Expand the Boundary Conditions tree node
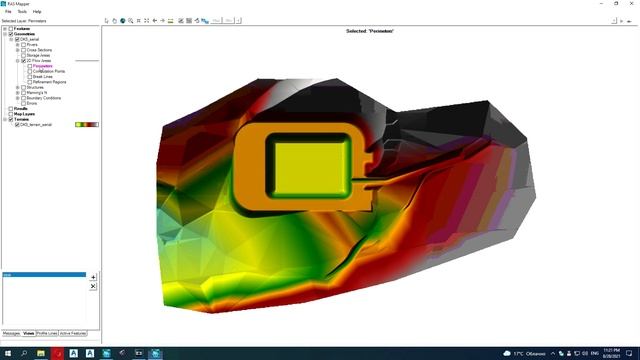Viewport: 640px width, 360px height. pyautogui.click(x=18, y=98)
